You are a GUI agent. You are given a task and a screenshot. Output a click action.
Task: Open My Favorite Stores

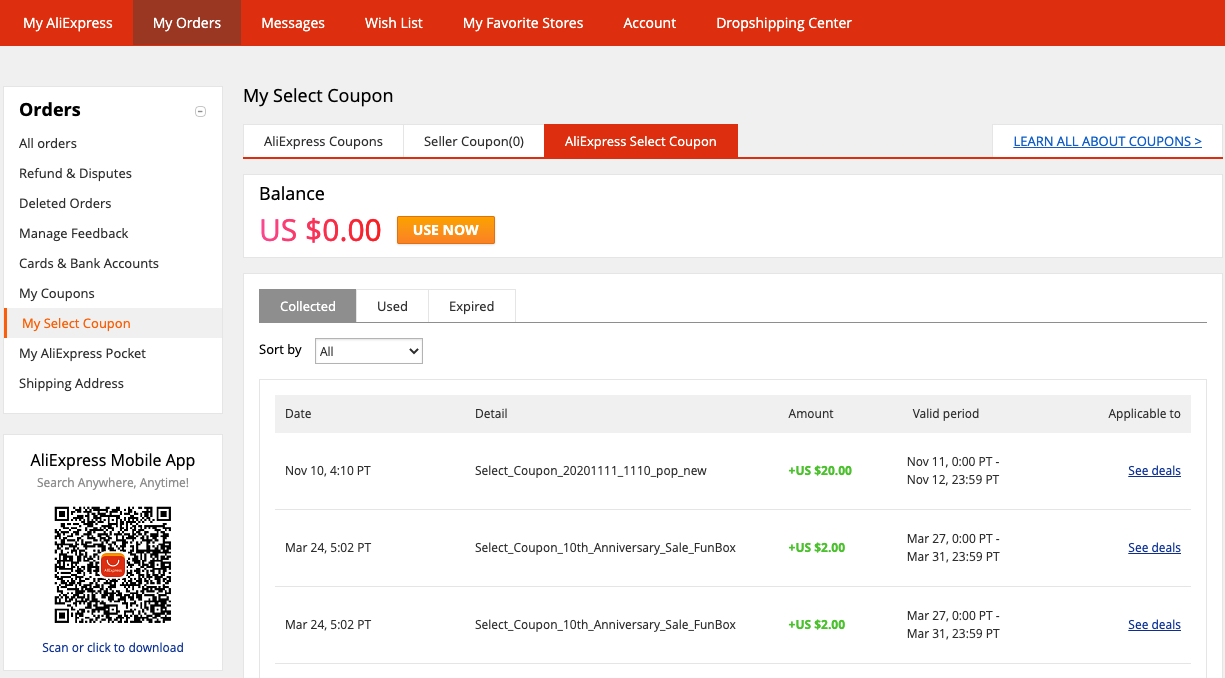523,23
